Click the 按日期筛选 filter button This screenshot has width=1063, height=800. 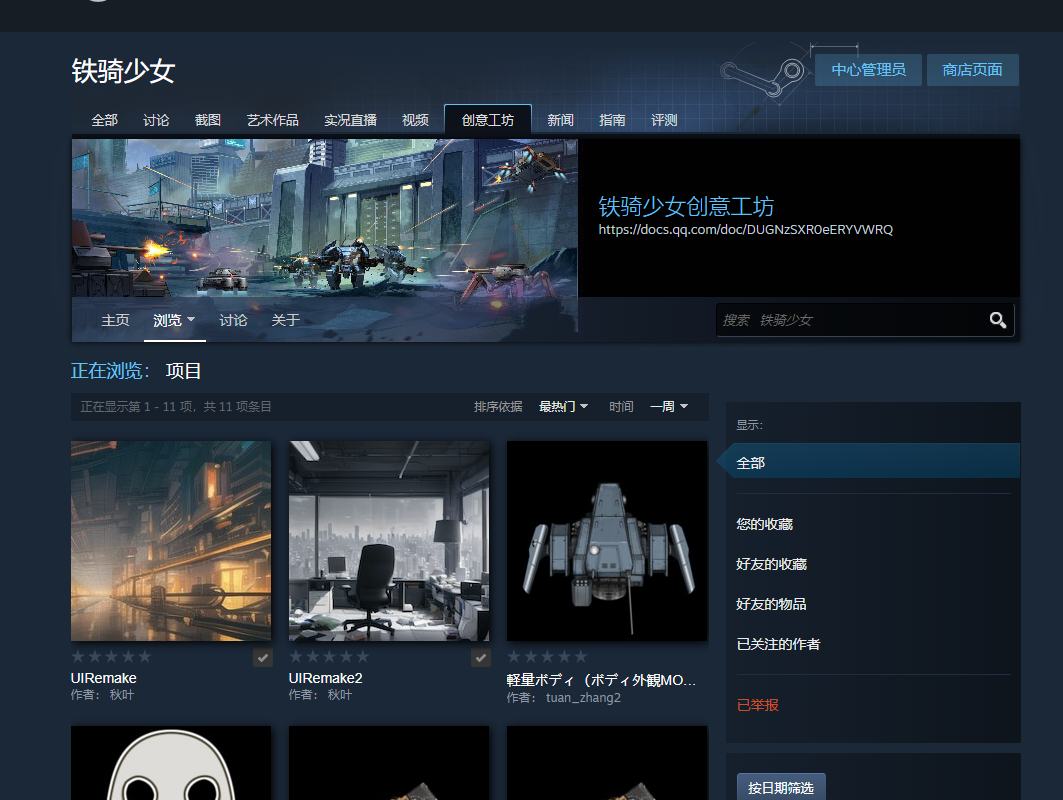click(781, 787)
